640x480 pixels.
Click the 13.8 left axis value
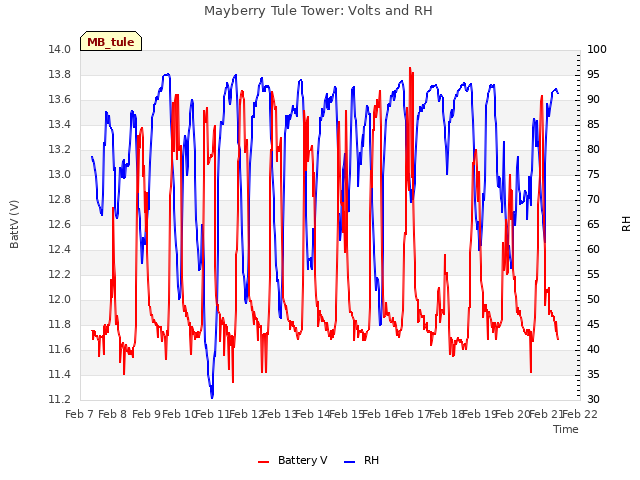pos(60,74)
